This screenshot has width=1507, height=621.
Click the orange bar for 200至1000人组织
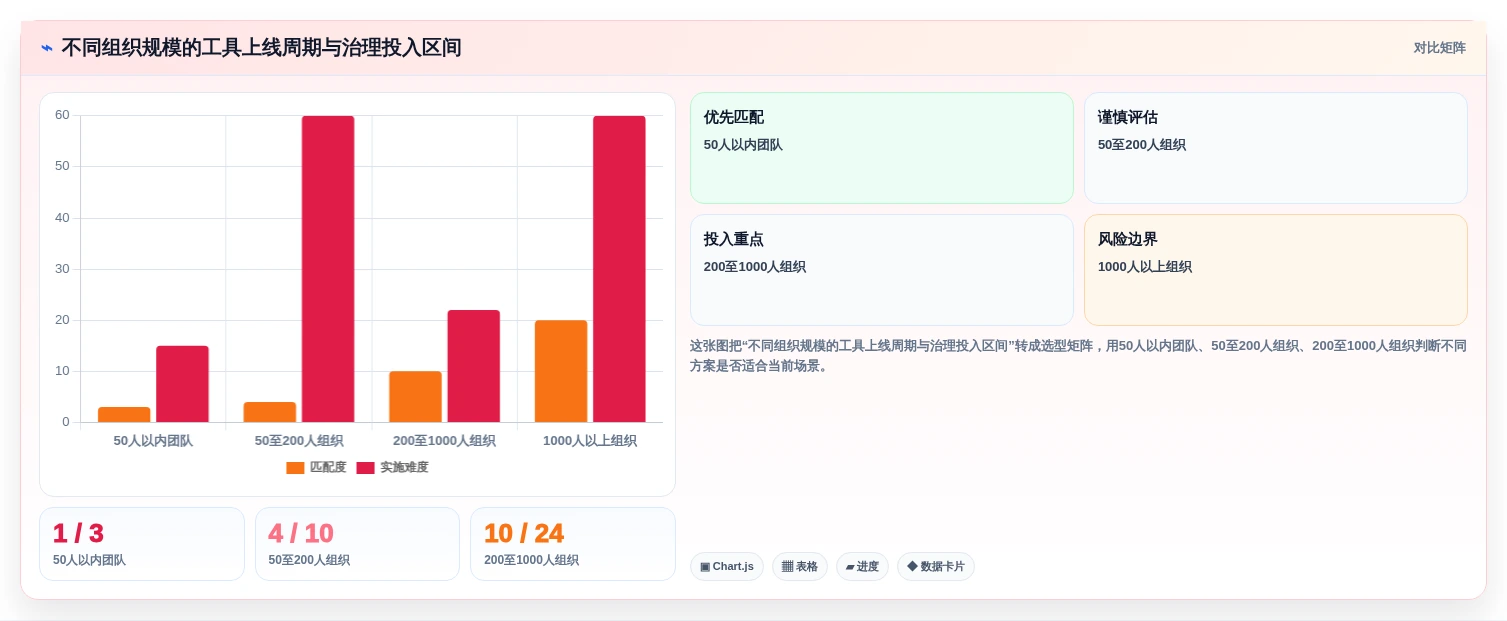[x=415, y=397]
